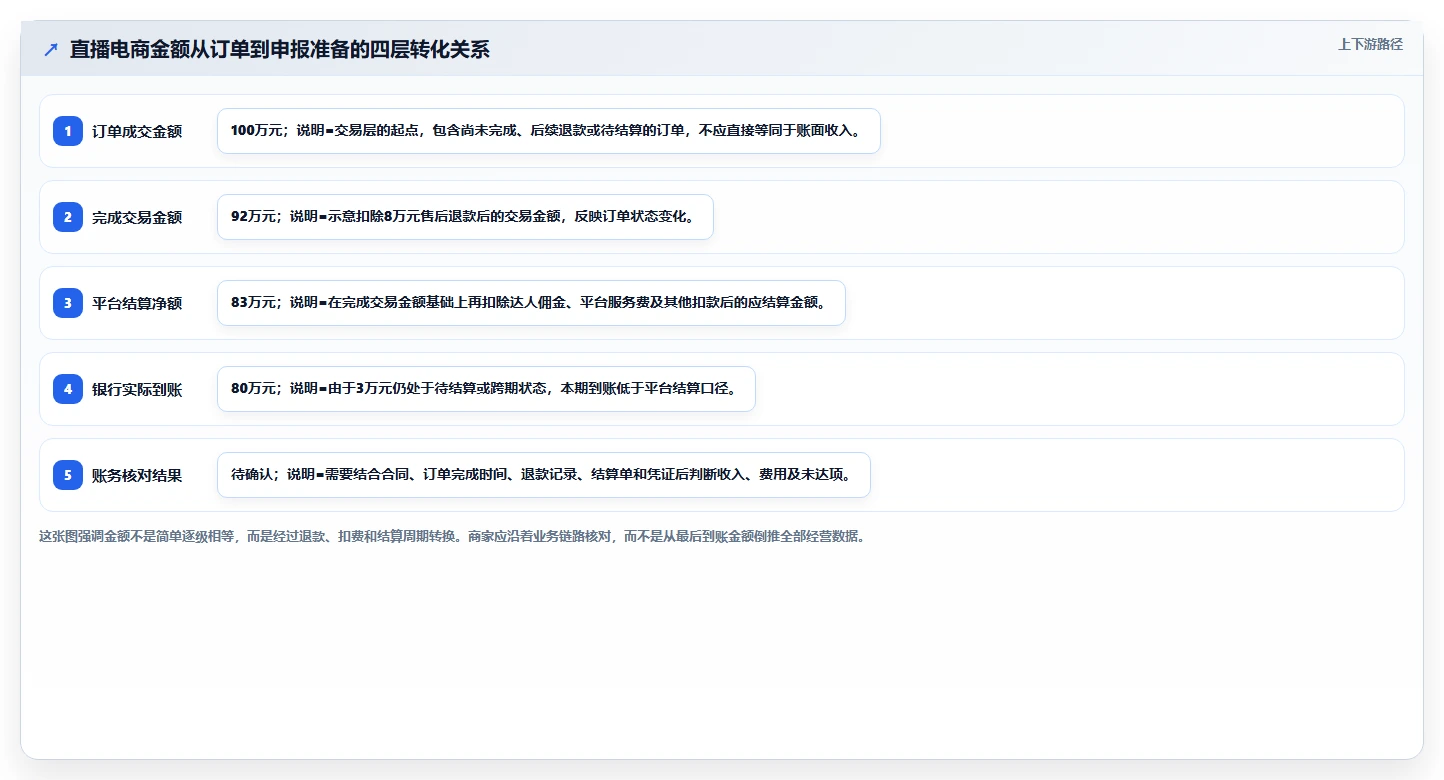Select the 平台结算净额 label
Viewport: 1444px width, 780px height.
137,303
